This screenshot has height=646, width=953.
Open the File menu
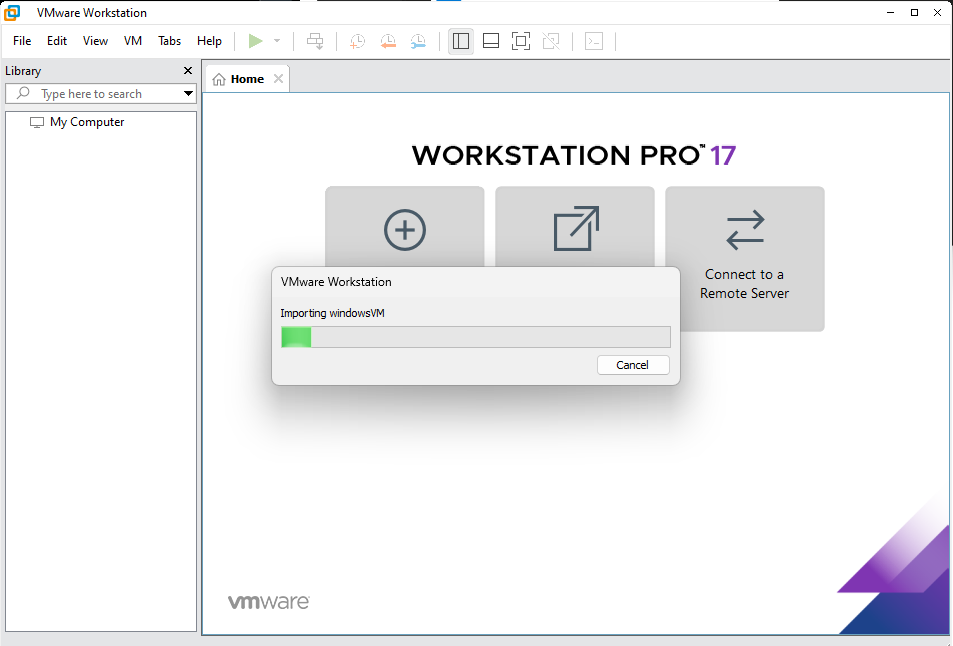pyautogui.click(x=22, y=41)
